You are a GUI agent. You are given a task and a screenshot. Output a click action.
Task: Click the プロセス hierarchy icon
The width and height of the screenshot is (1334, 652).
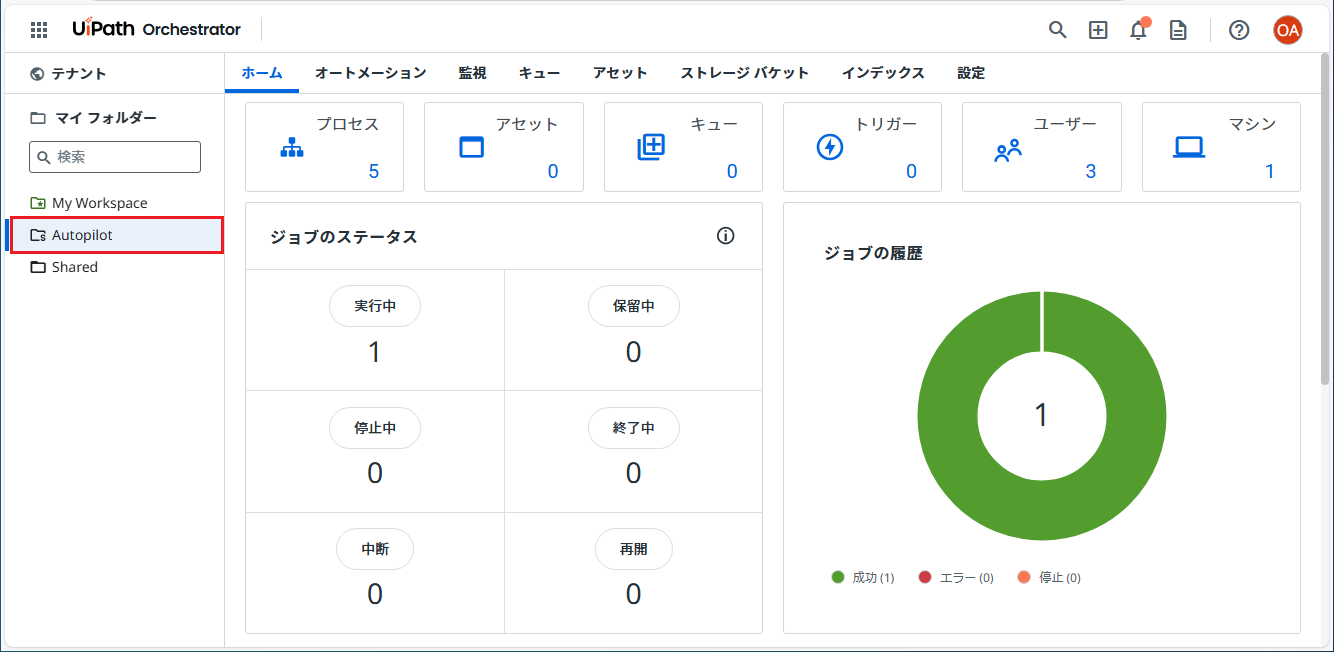coord(292,147)
